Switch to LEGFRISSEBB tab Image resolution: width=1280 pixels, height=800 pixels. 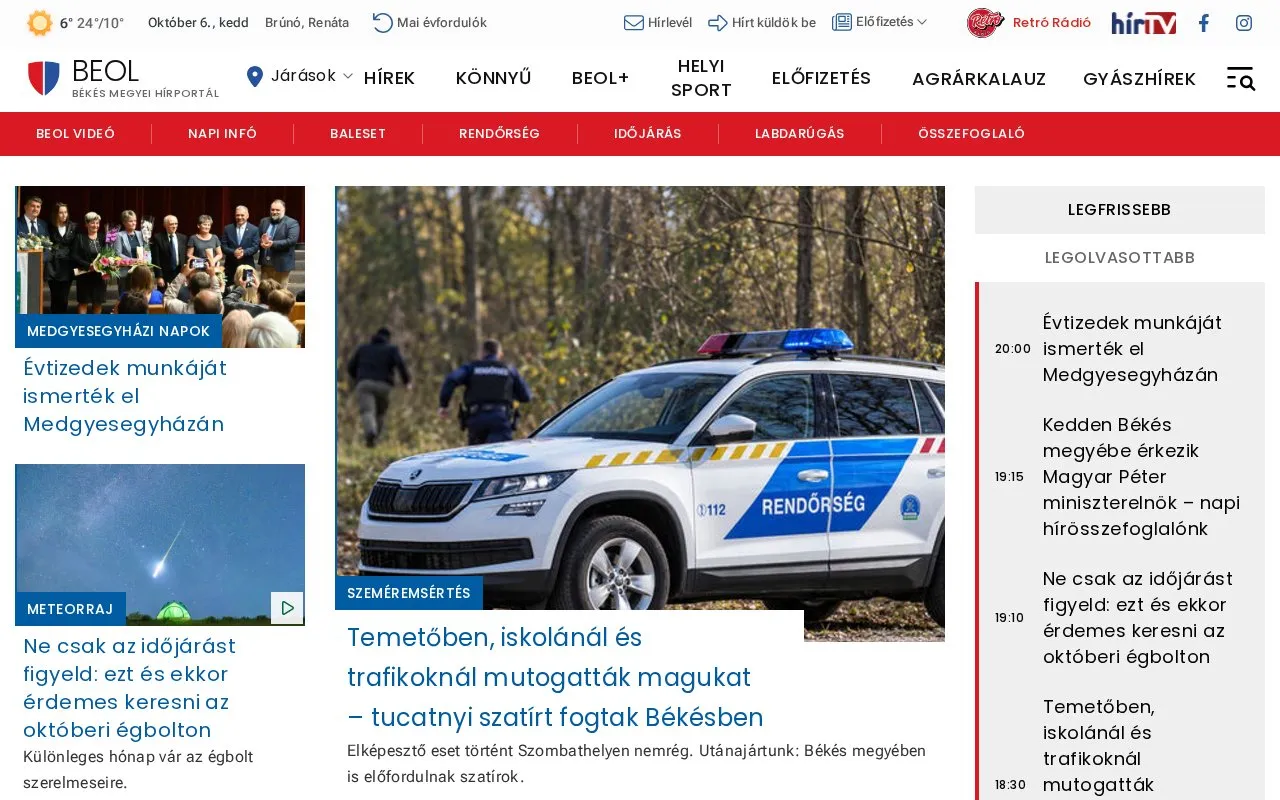1119,210
